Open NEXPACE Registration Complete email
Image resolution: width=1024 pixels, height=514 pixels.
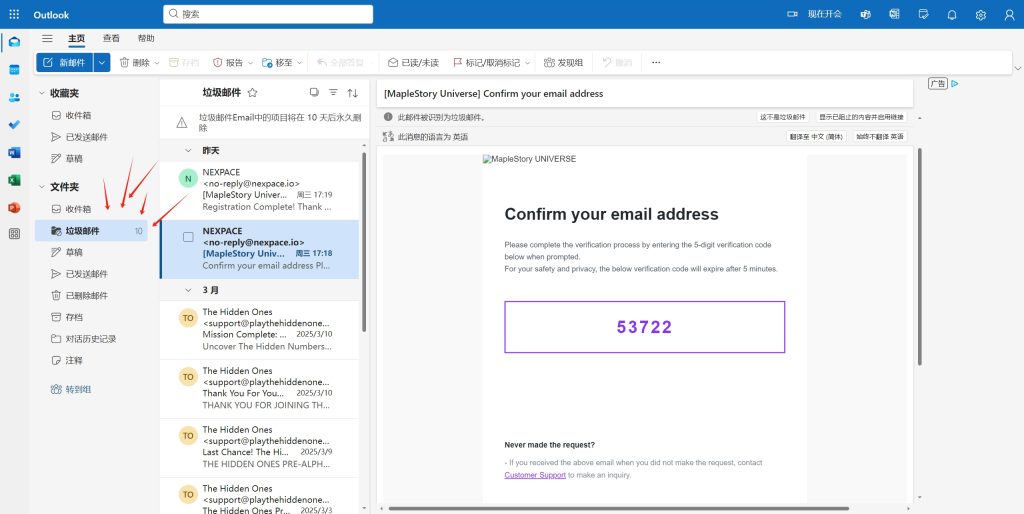[x=259, y=190]
